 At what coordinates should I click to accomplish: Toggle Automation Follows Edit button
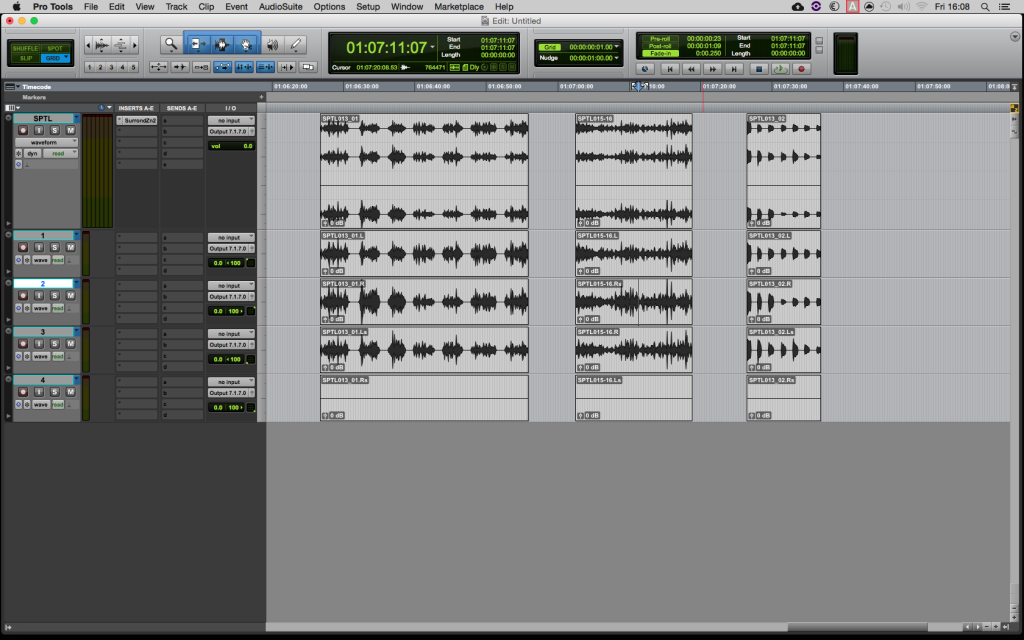tap(223, 67)
